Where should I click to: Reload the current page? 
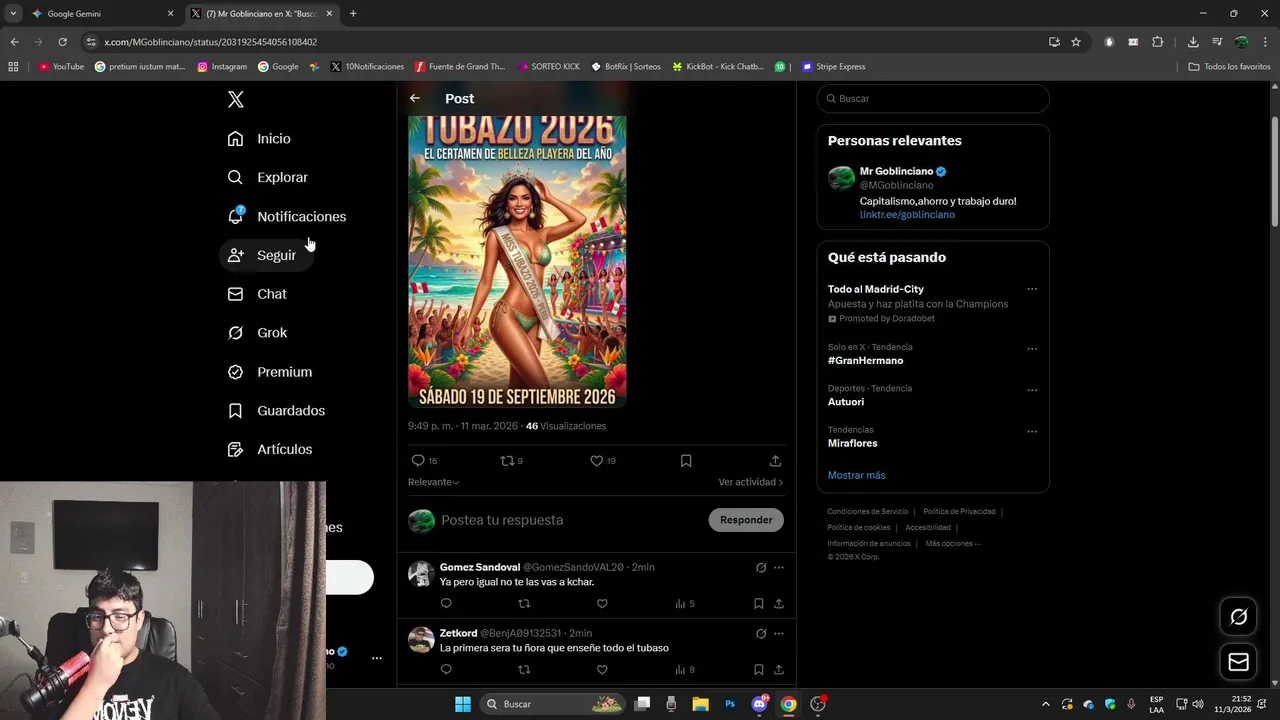pos(62,42)
